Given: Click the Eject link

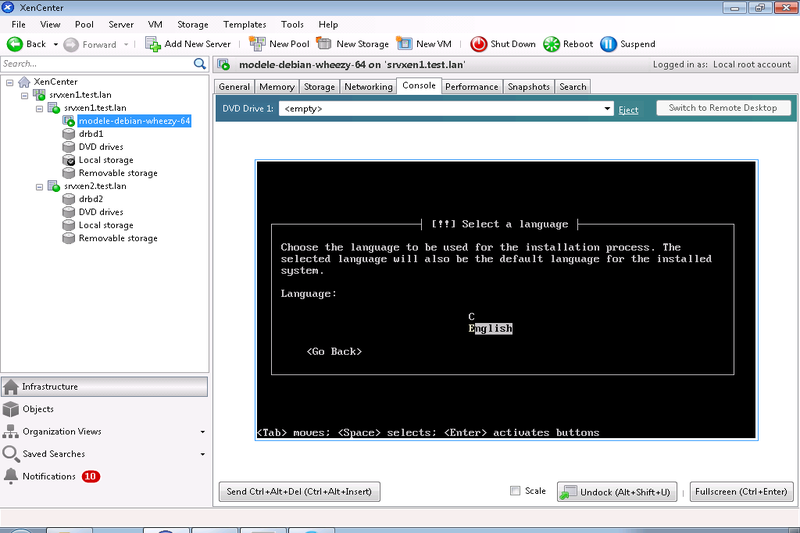Looking at the screenshot, I should 628,110.
